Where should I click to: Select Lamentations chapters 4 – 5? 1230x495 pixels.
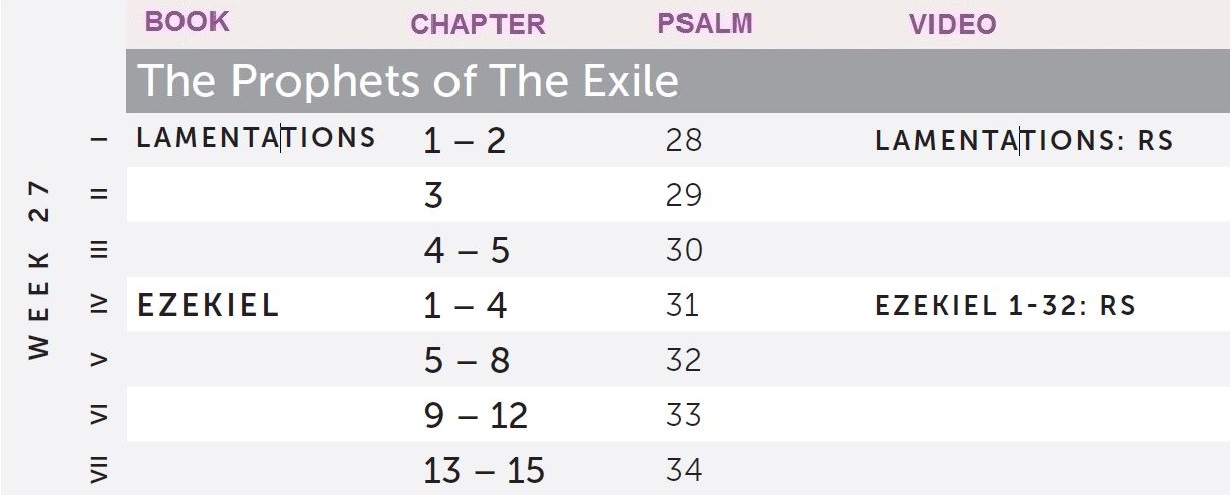[466, 250]
